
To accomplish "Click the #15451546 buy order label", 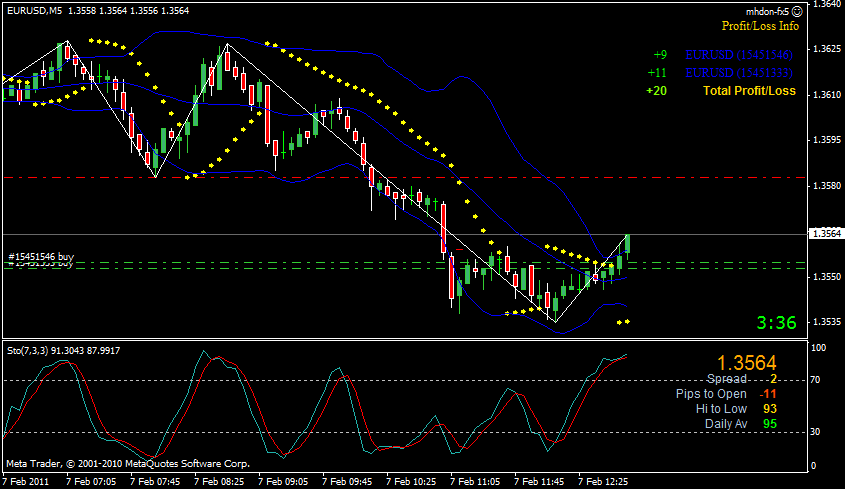I will 41,257.
